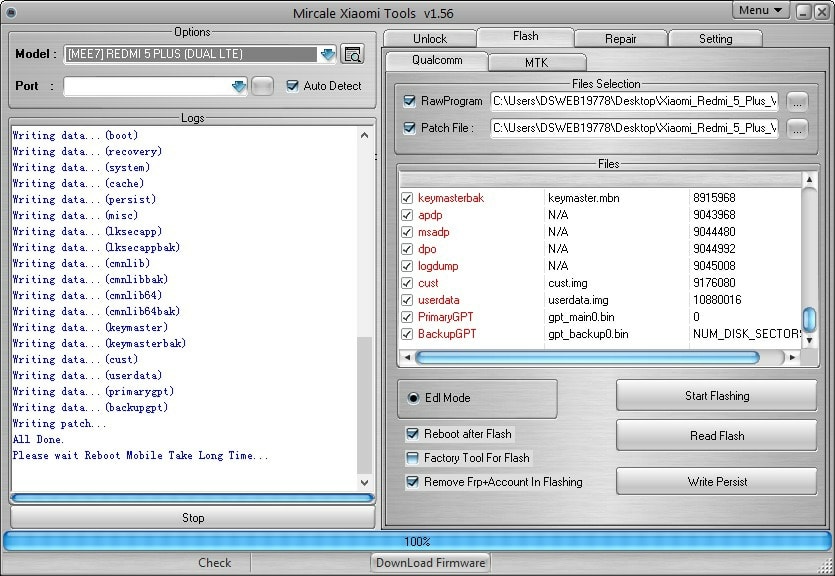This screenshot has height=576, width=835.
Task: Close the Xiaomi Tools window
Action: tap(822, 12)
